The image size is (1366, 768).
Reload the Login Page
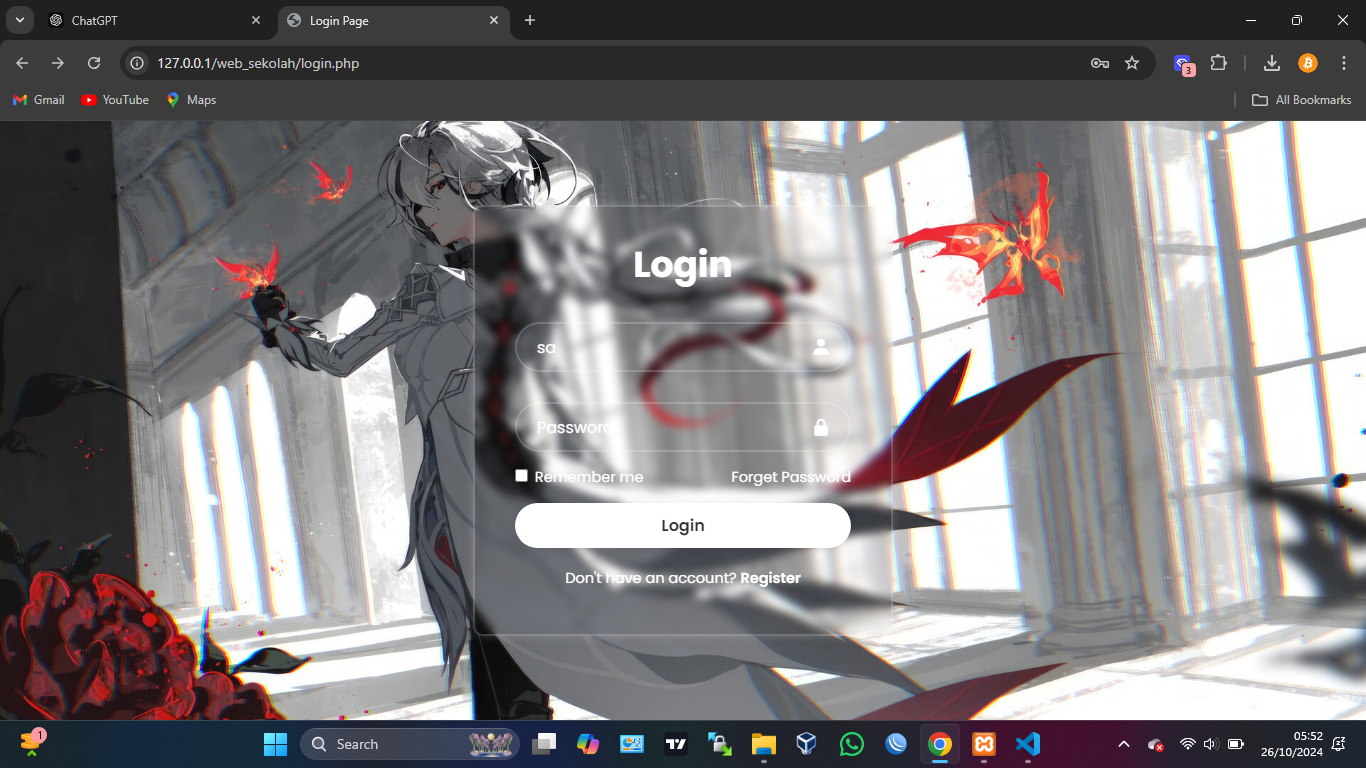pyautogui.click(x=94, y=63)
